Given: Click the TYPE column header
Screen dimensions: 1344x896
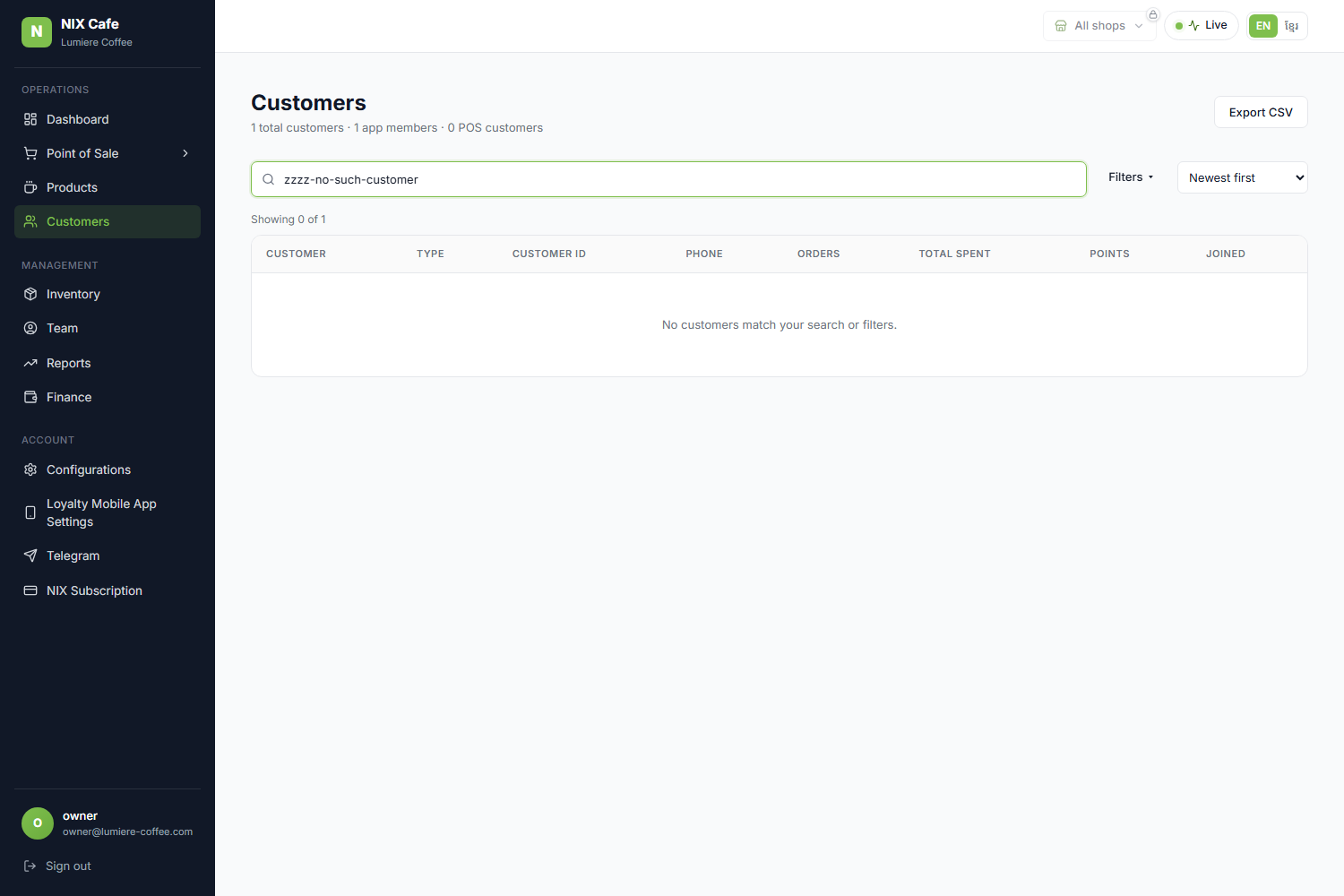Looking at the screenshot, I should (430, 254).
